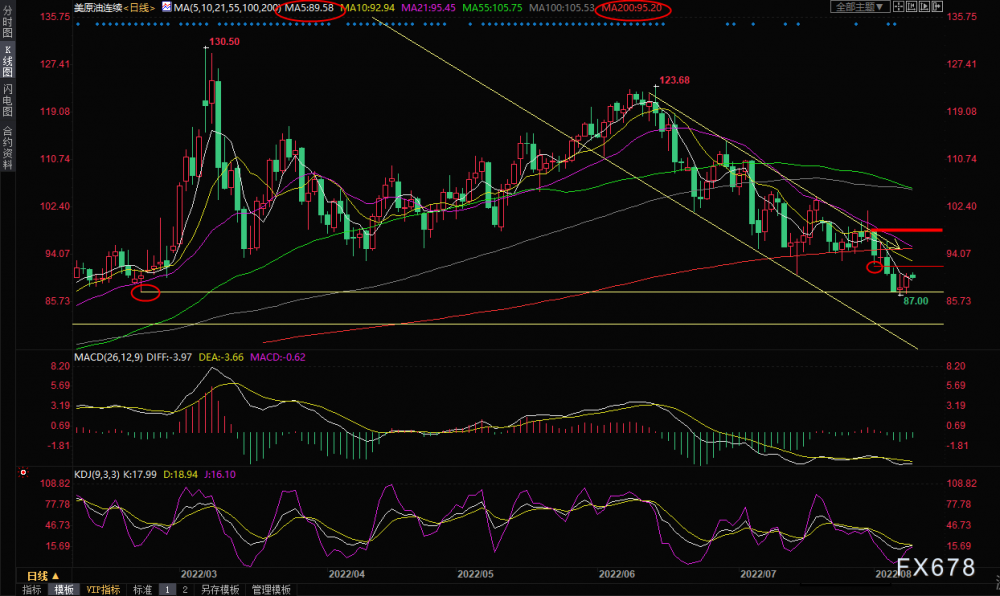Click the jump-to-latest icon at the end of the toolbar
The image size is (1000, 596).
coord(937,7)
